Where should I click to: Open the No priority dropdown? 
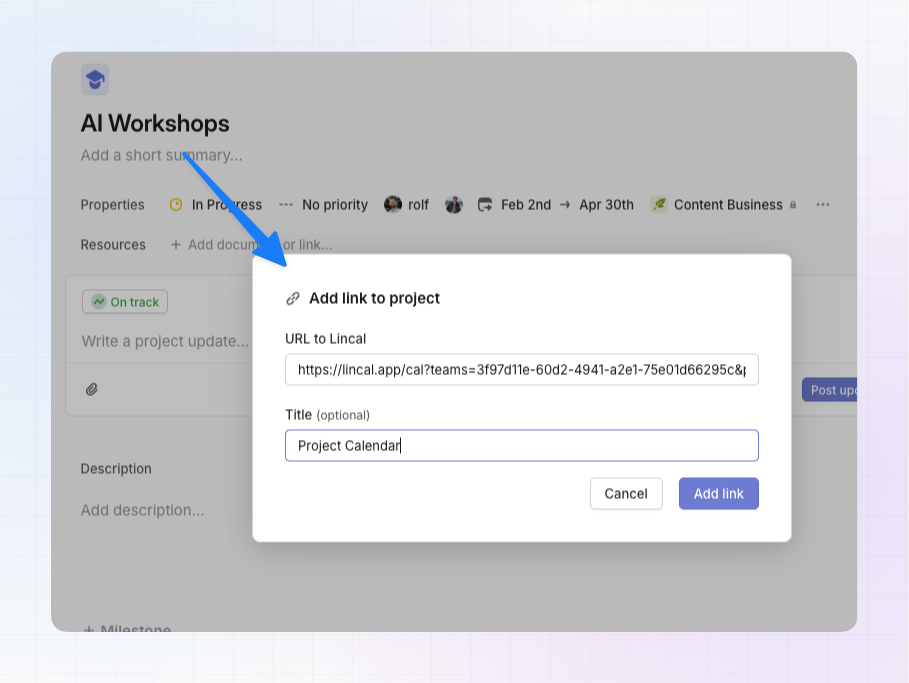click(323, 204)
